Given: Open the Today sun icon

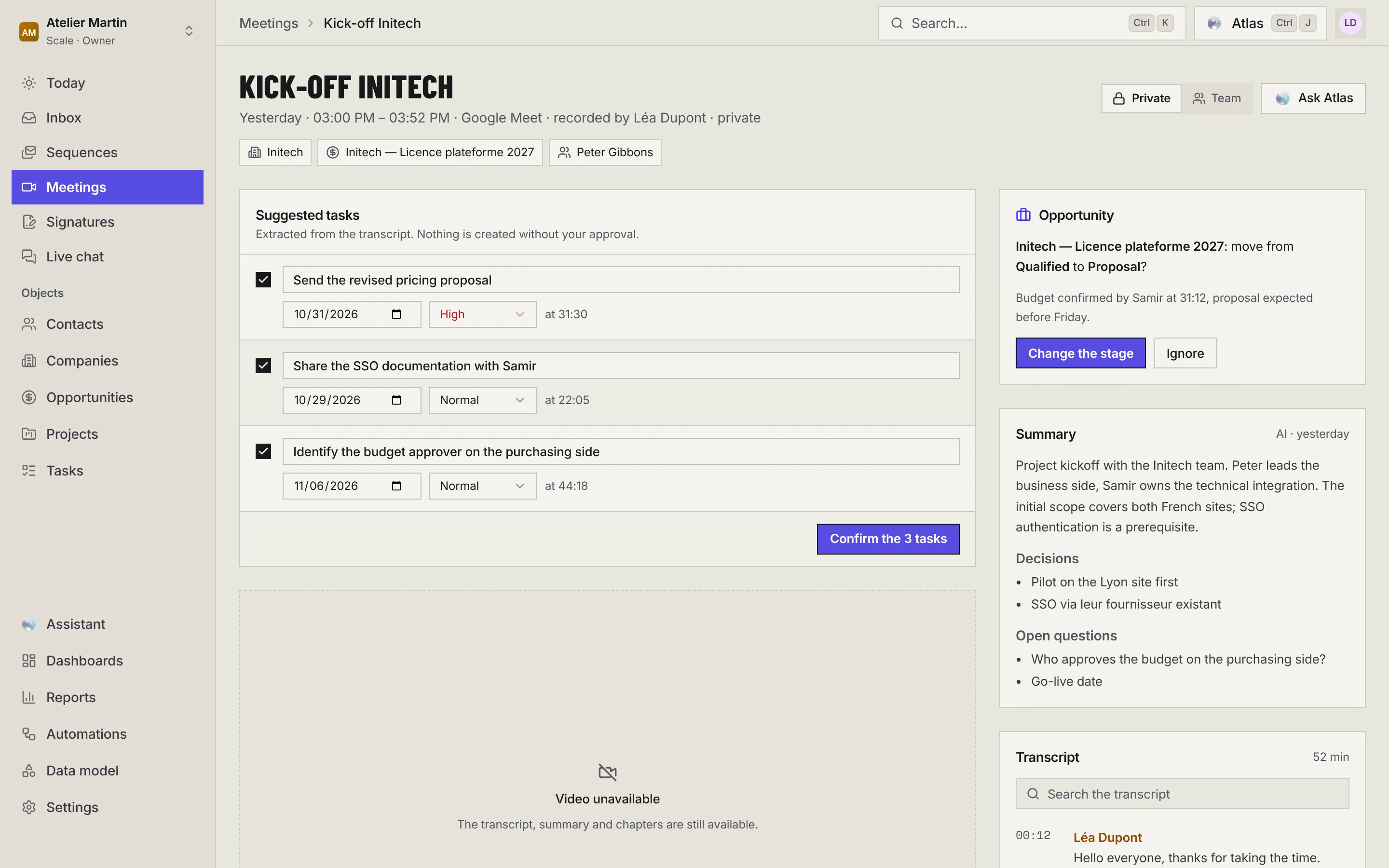Looking at the screenshot, I should pyautogui.click(x=29, y=83).
